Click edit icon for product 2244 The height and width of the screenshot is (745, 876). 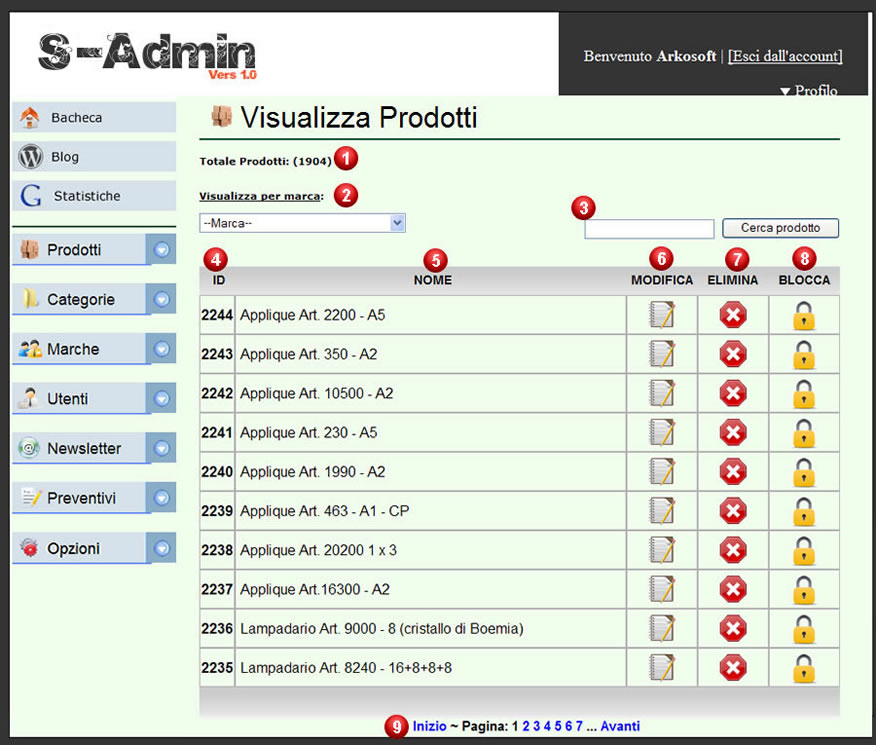pyautogui.click(x=661, y=315)
